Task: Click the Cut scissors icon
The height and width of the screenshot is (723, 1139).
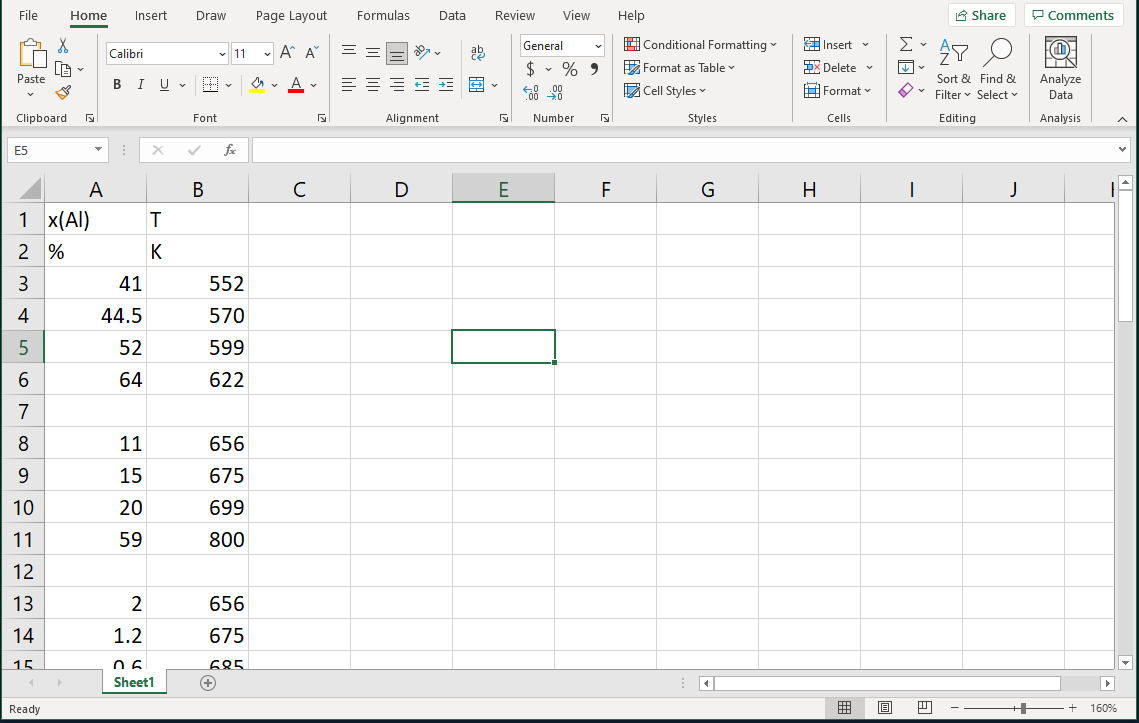Action: tap(63, 46)
